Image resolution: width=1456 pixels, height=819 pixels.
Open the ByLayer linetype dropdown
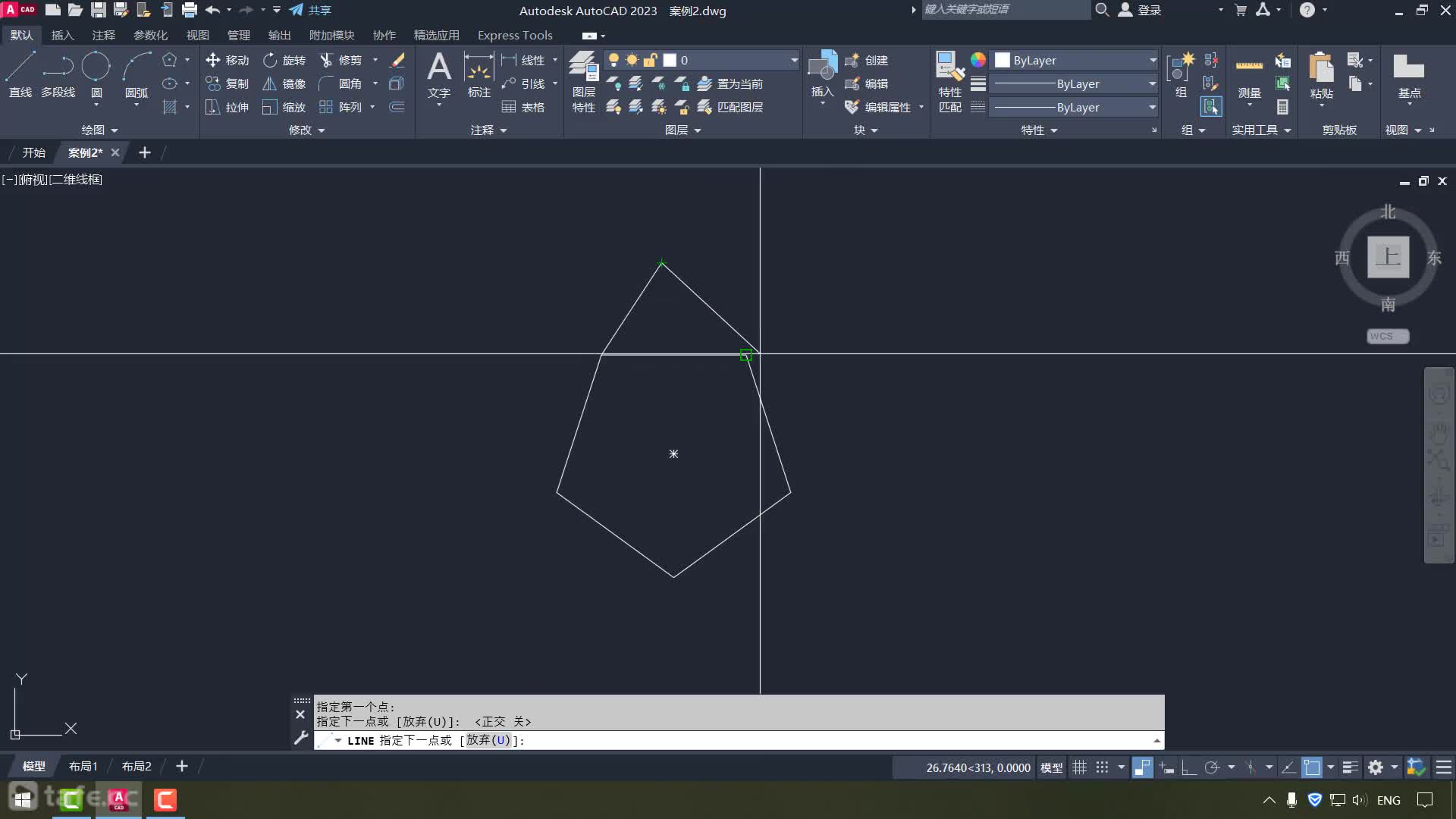pyautogui.click(x=1075, y=107)
